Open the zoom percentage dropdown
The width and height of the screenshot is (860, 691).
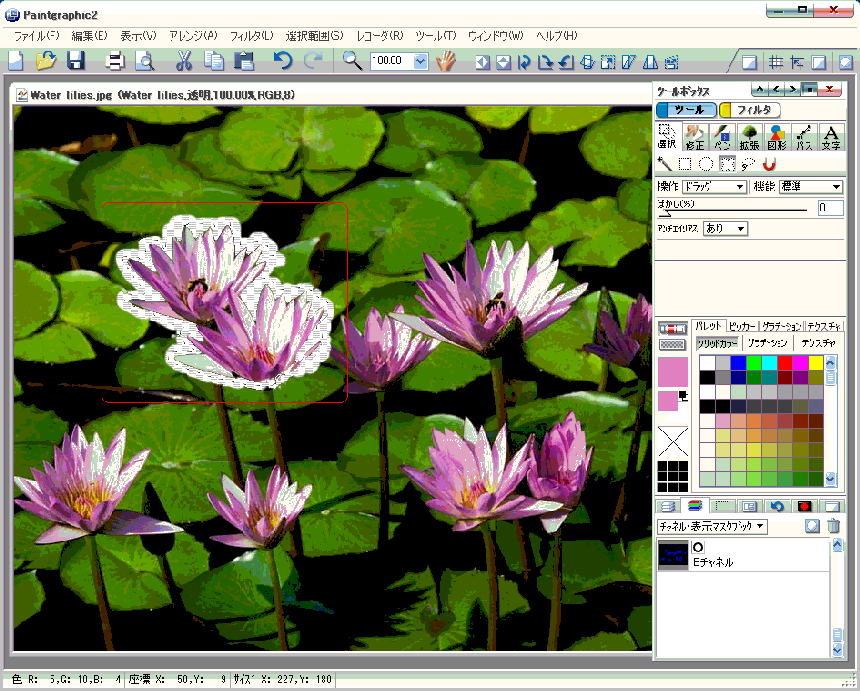coord(421,61)
